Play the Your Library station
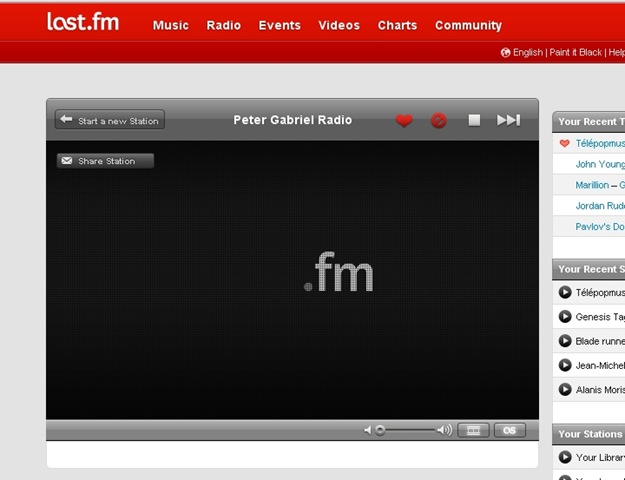The height and width of the screenshot is (480, 625). pyautogui.click(x=565, y=457)
